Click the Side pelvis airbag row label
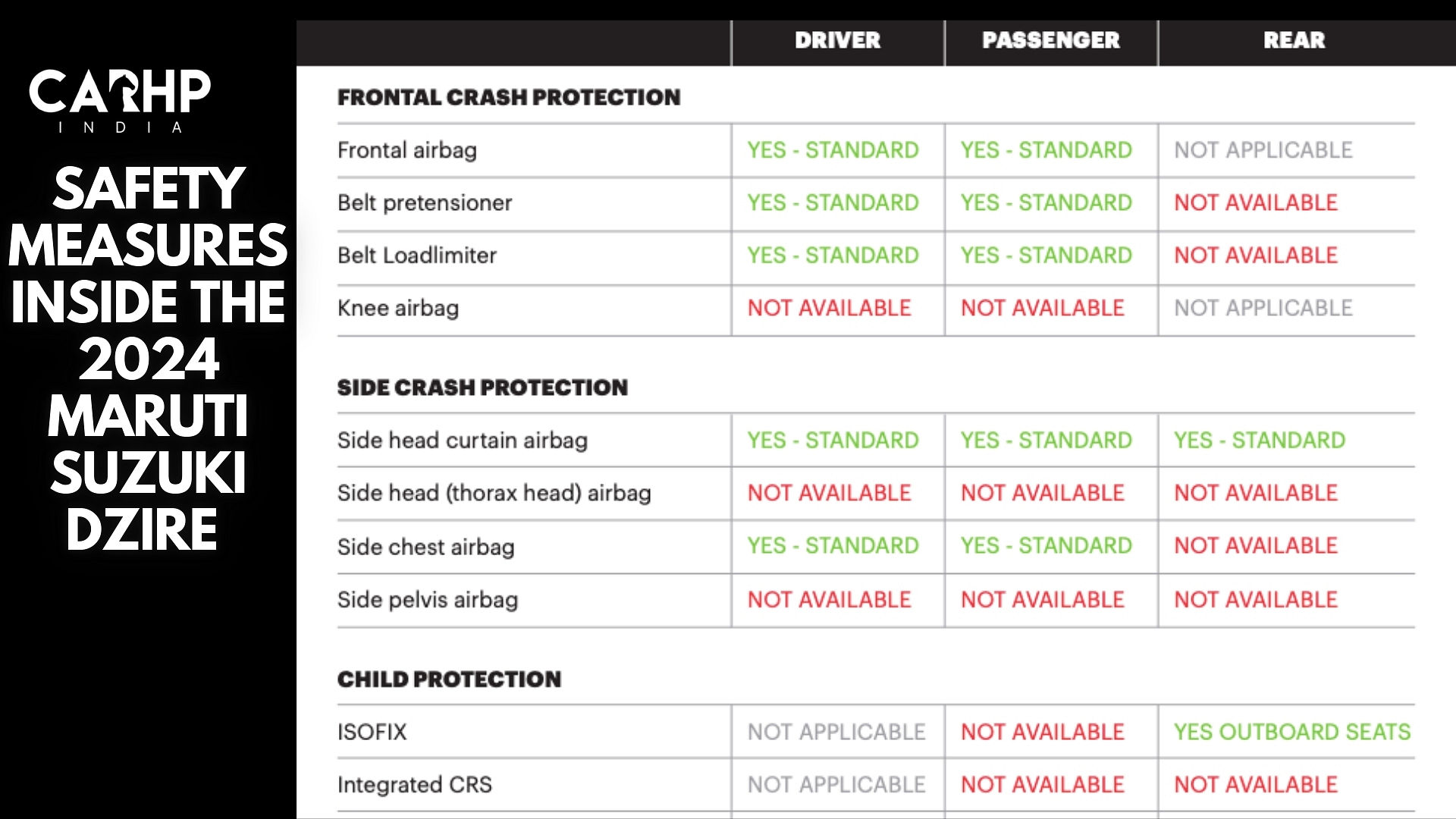Screen dimensions: 1456x819 tap(428, 600)
